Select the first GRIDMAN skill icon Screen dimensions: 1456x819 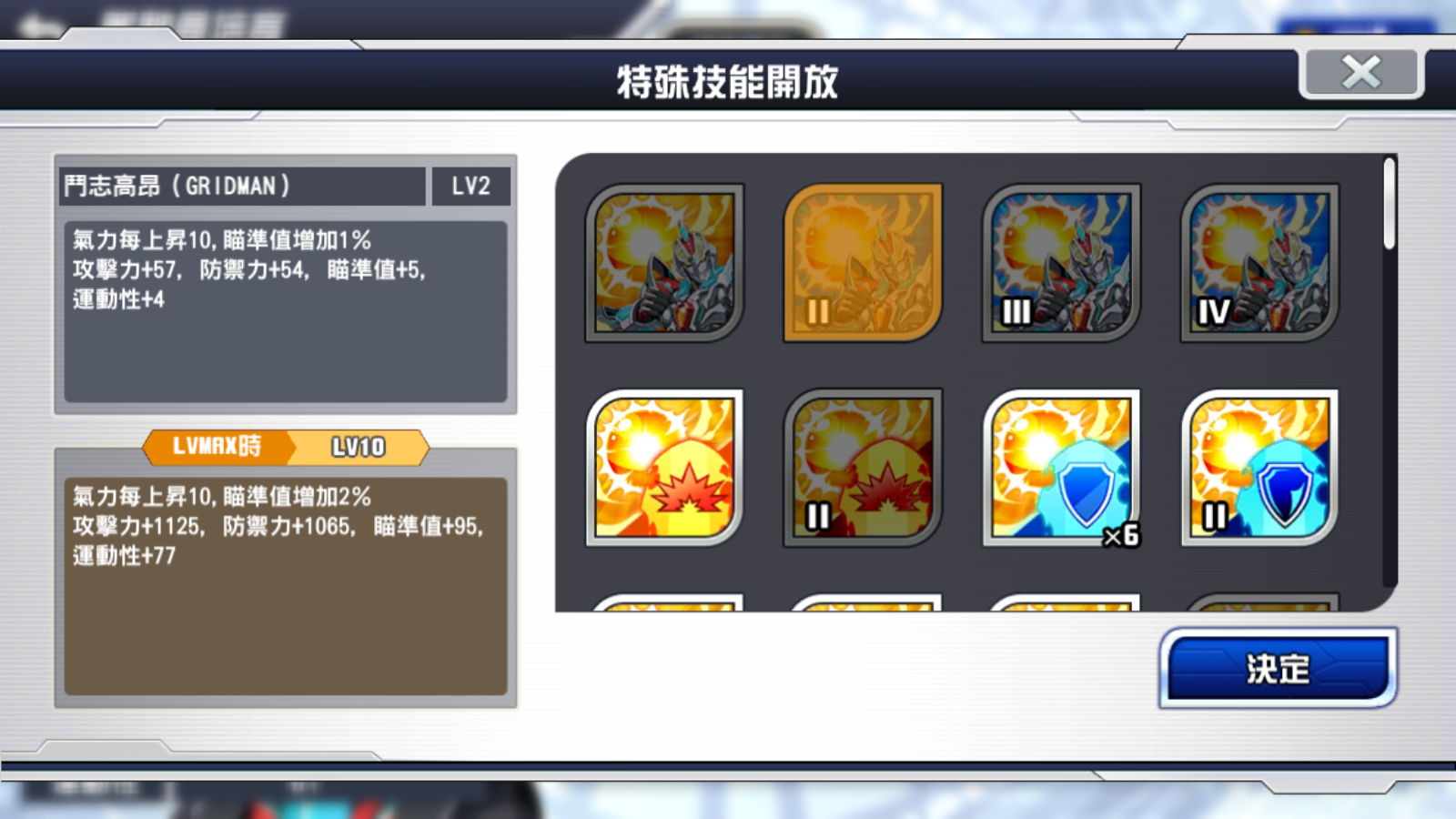664,263
